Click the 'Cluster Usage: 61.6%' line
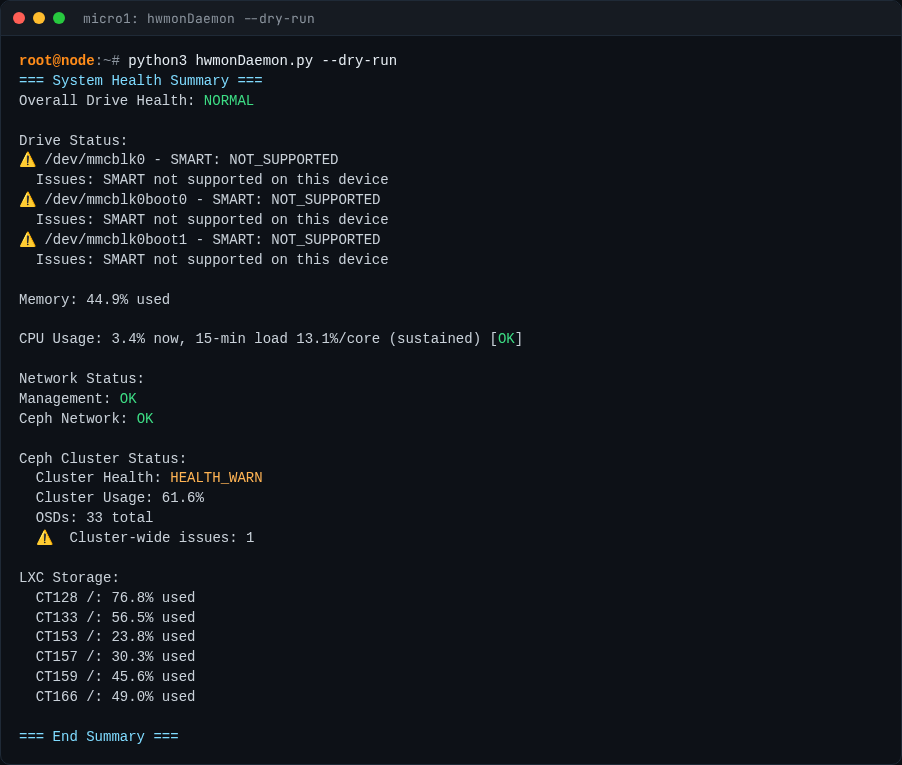The image size is (902, 765). (120, 498)
